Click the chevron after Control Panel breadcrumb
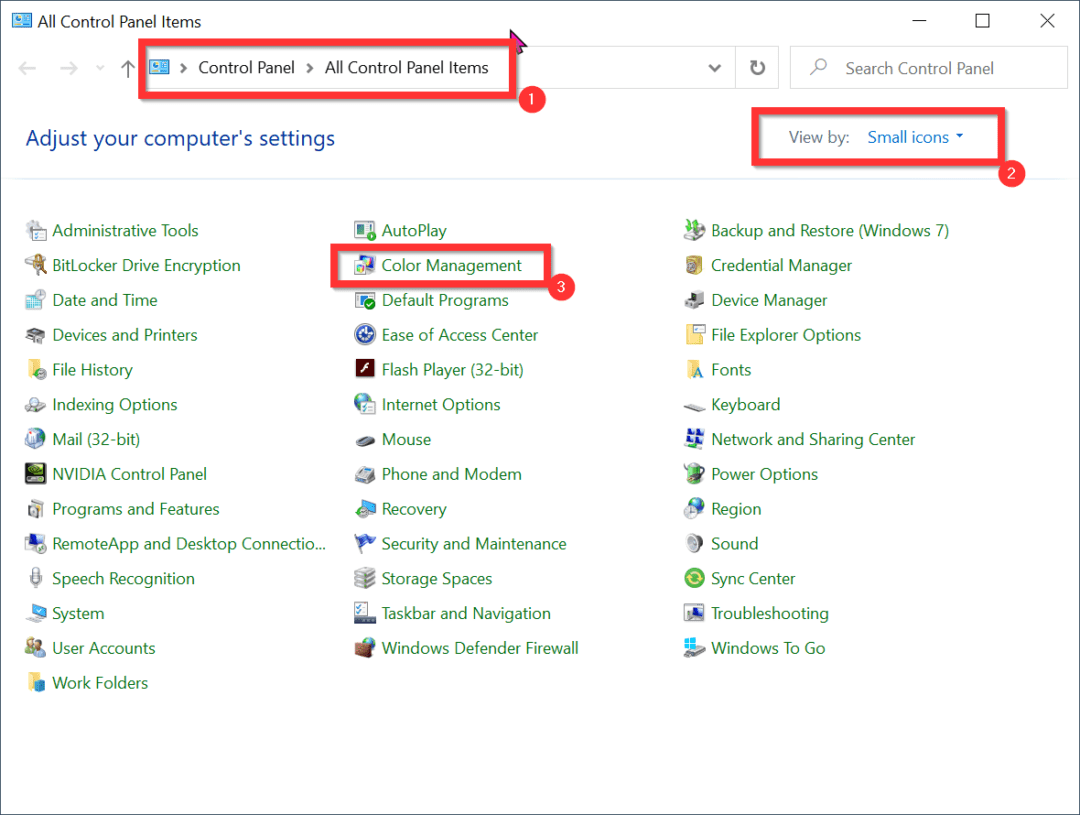 (x=309, y=67)
